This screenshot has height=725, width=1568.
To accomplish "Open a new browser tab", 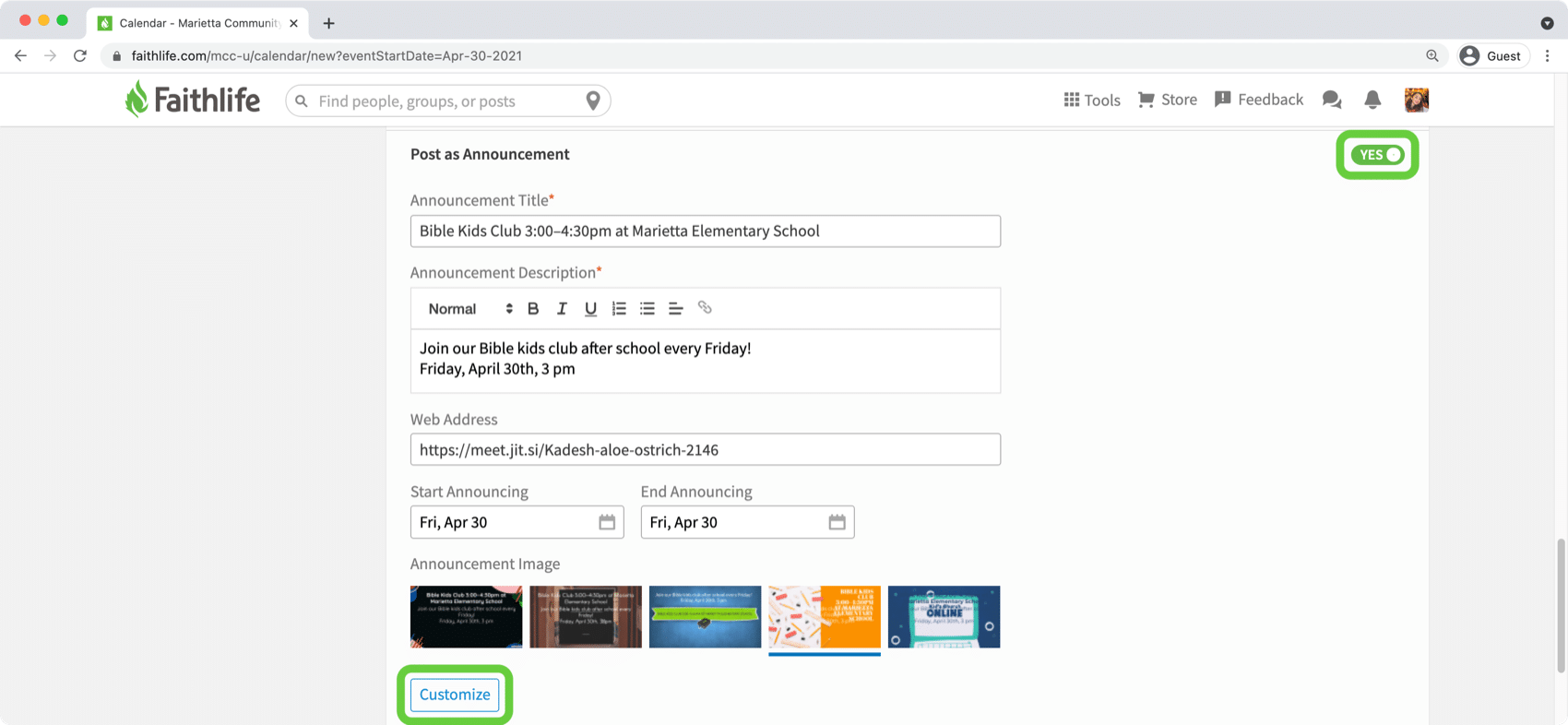I will [x=328, y=23].
